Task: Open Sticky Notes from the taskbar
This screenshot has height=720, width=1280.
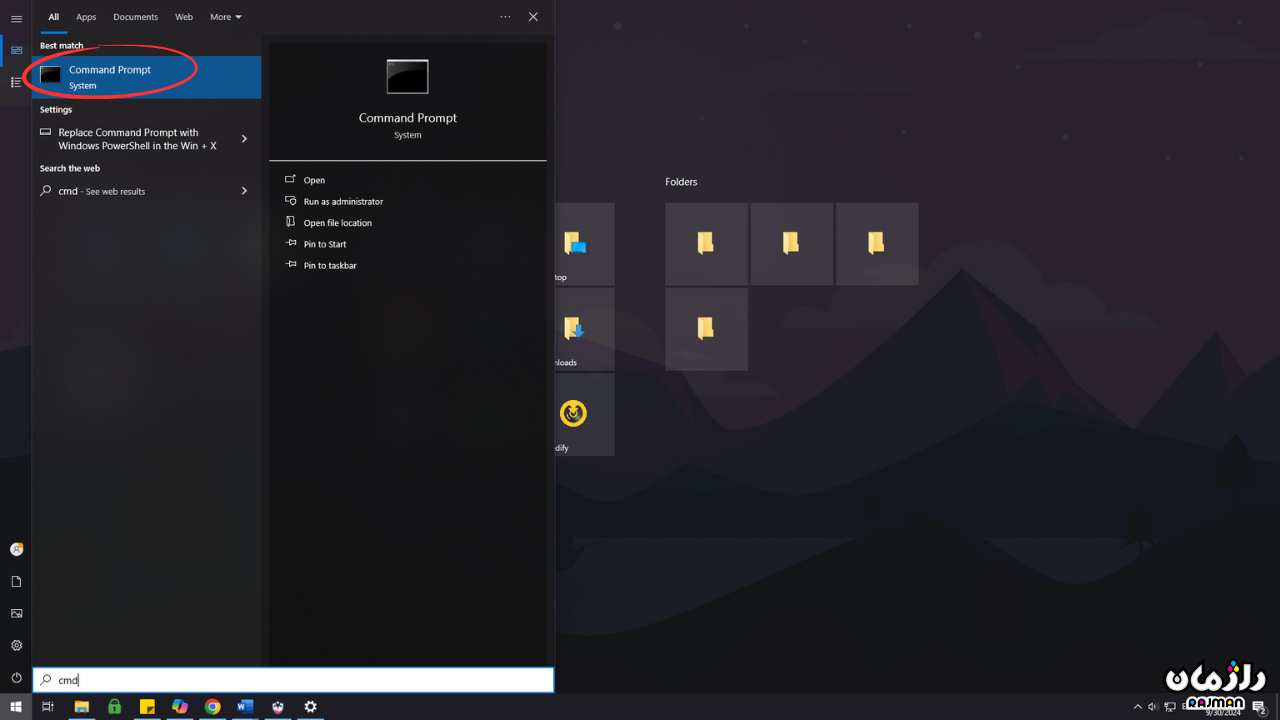Action: [147, 707]
